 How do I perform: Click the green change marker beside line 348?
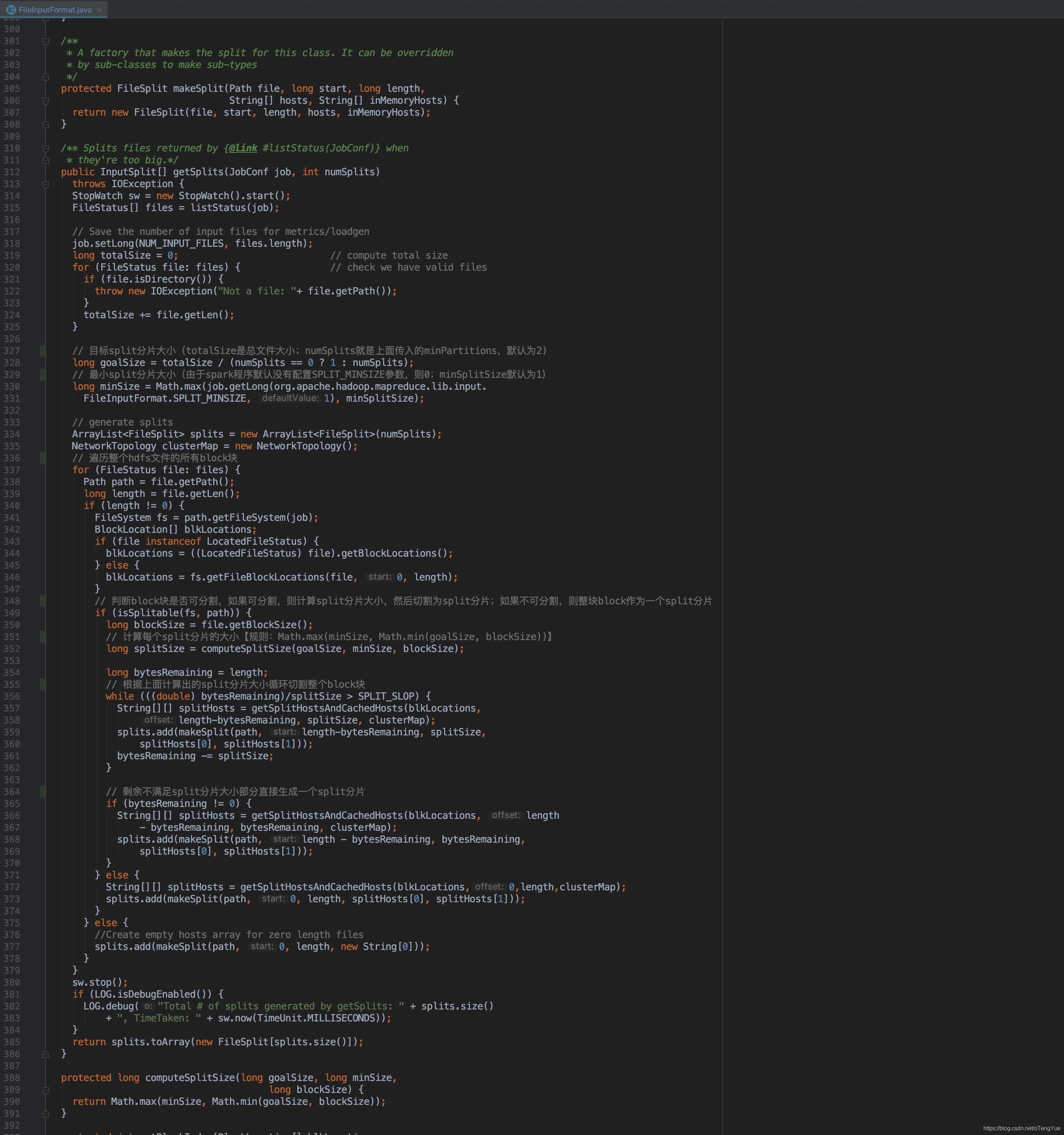click(42, 601)
